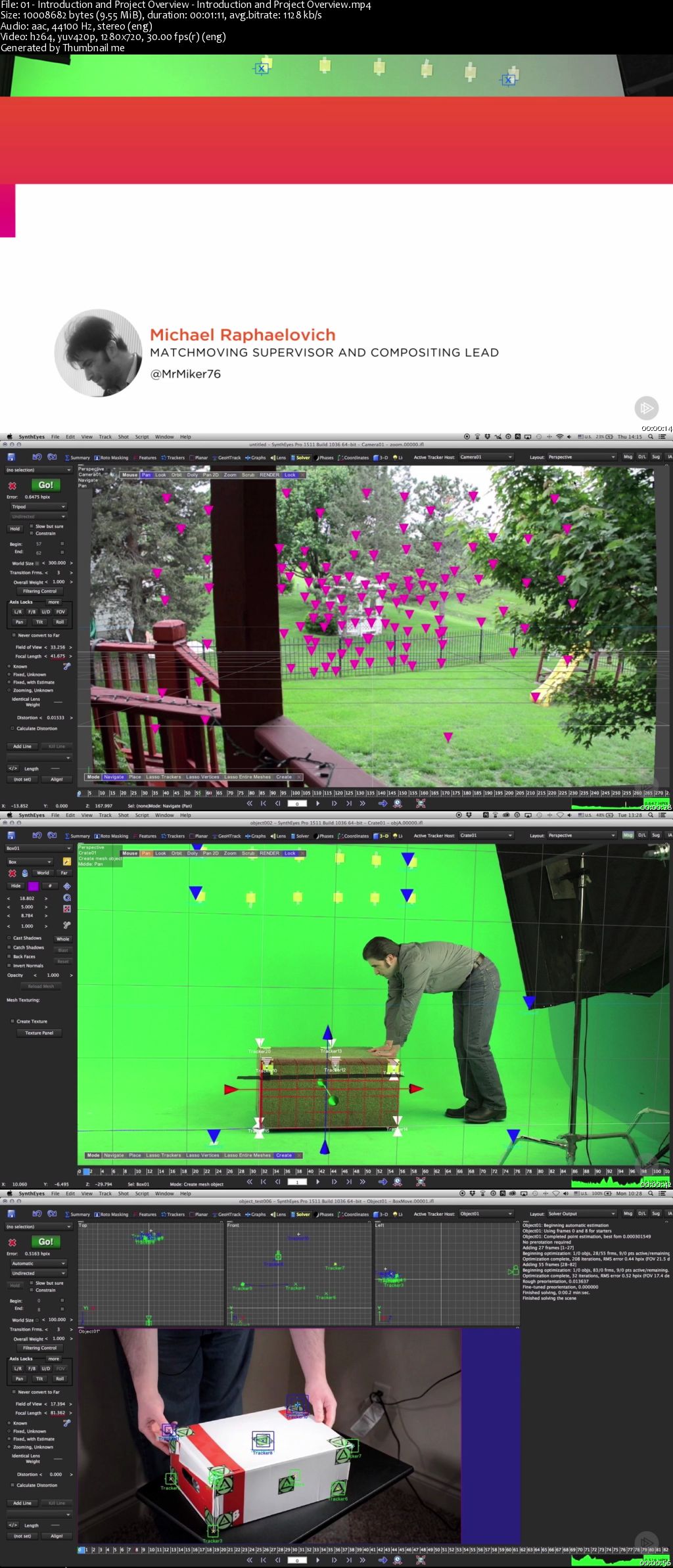Open Layout Solver Output dropdown
This screenshot has width=673, height=1568.
582,1214
